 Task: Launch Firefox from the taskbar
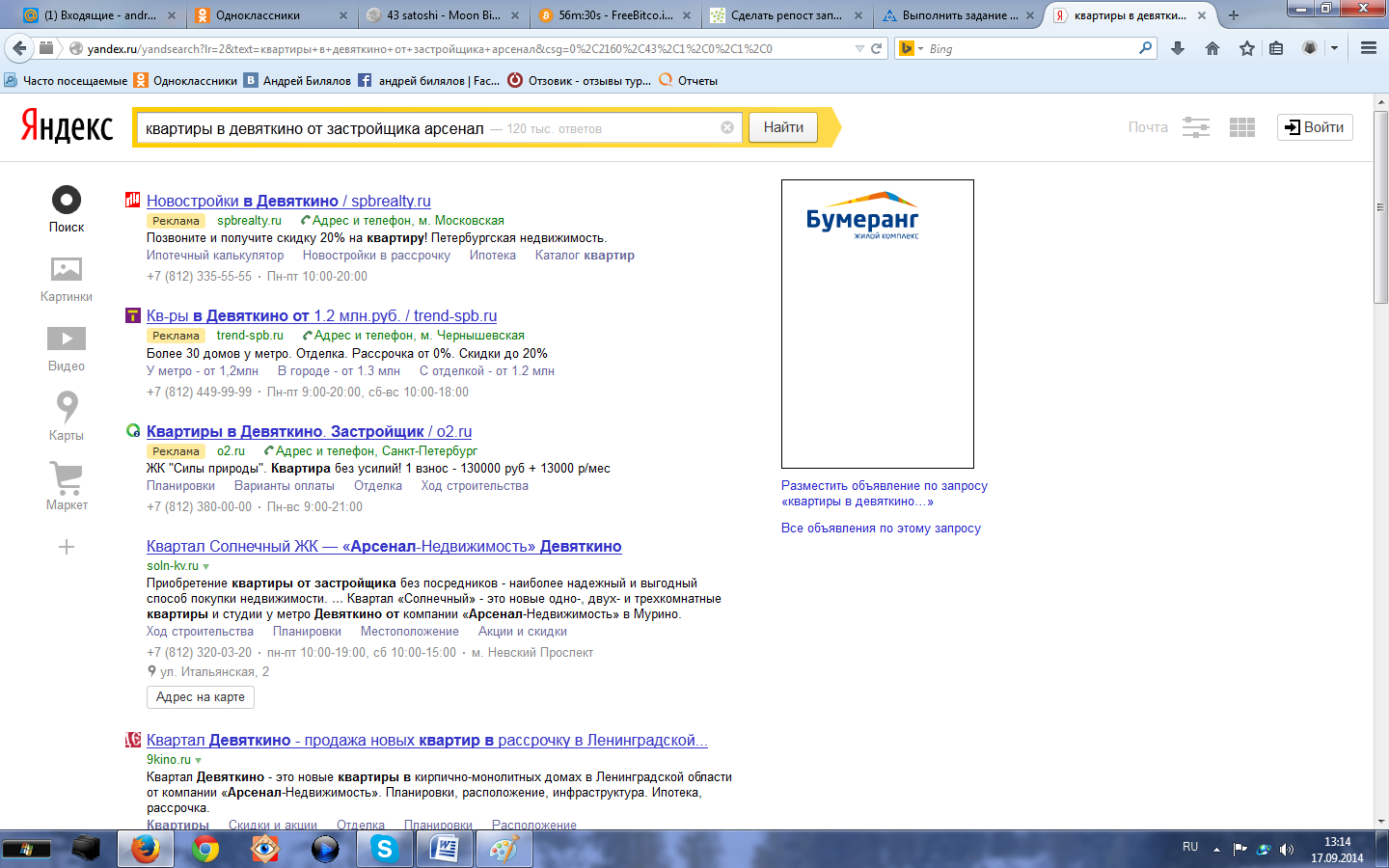[146, 849]
